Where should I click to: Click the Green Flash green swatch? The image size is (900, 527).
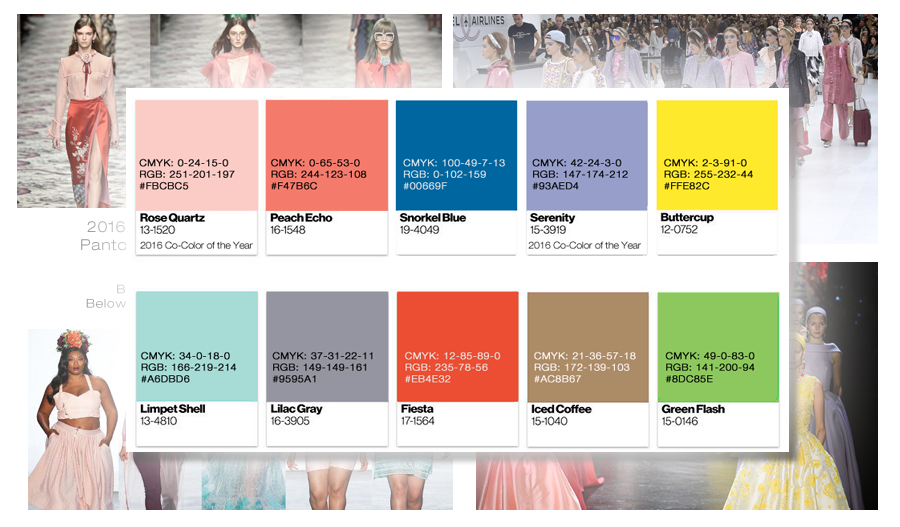point(718,347)
